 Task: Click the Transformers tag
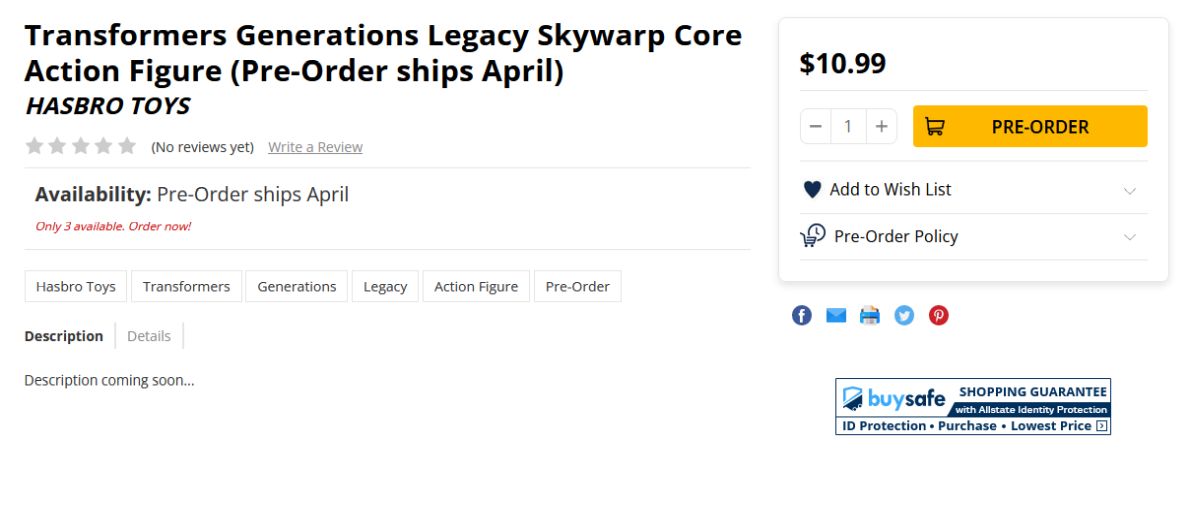[x=186, y=286]
